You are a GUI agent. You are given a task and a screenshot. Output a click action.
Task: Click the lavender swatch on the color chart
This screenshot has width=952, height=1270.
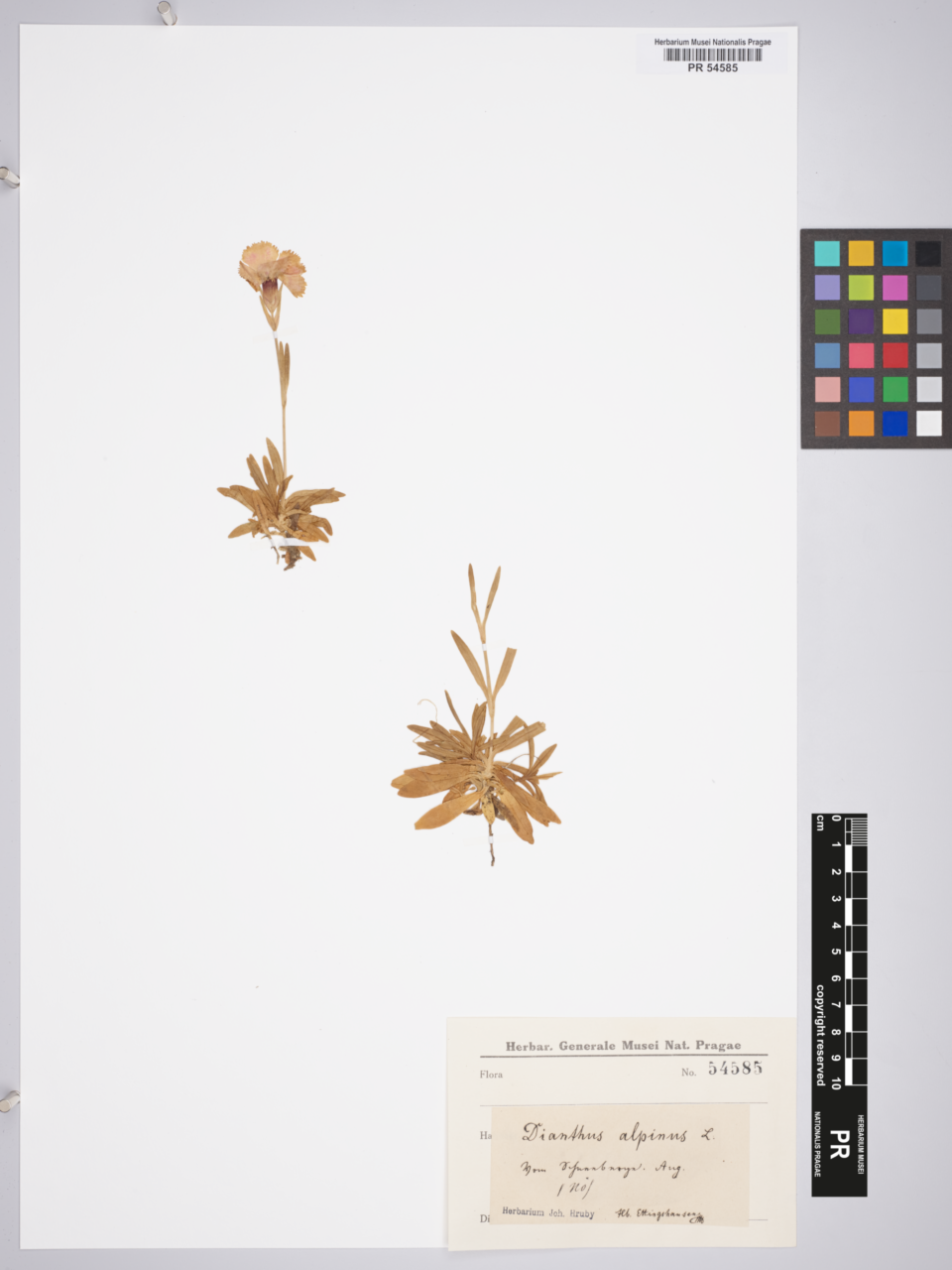pos(827,288)
